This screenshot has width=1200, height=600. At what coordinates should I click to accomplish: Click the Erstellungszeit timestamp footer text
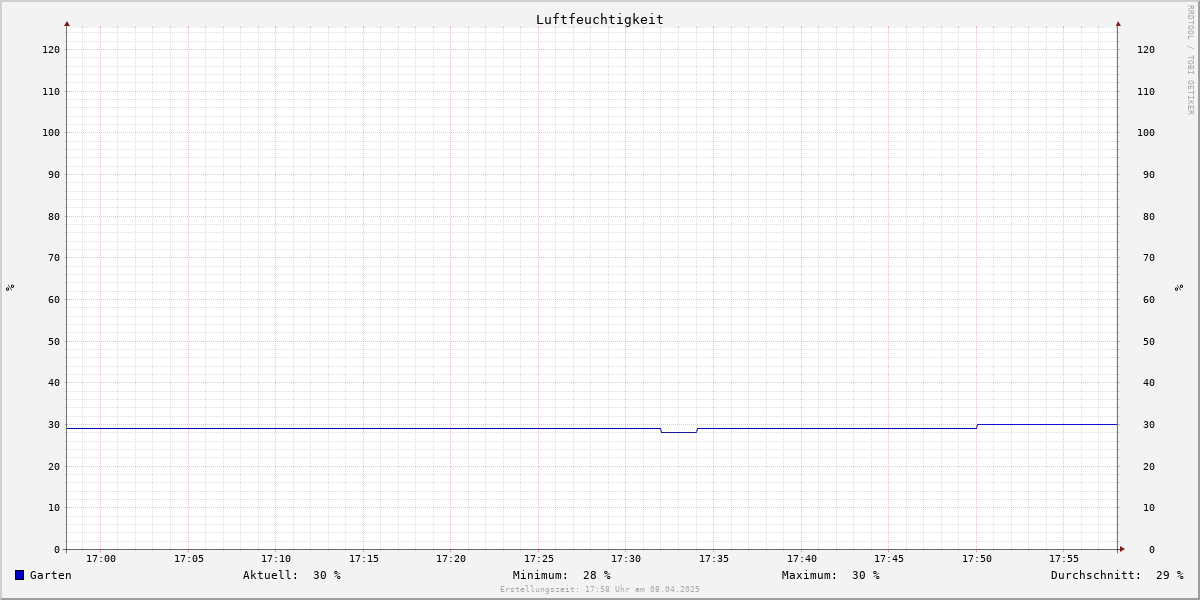pyautogui.click(x=600, y=589)
